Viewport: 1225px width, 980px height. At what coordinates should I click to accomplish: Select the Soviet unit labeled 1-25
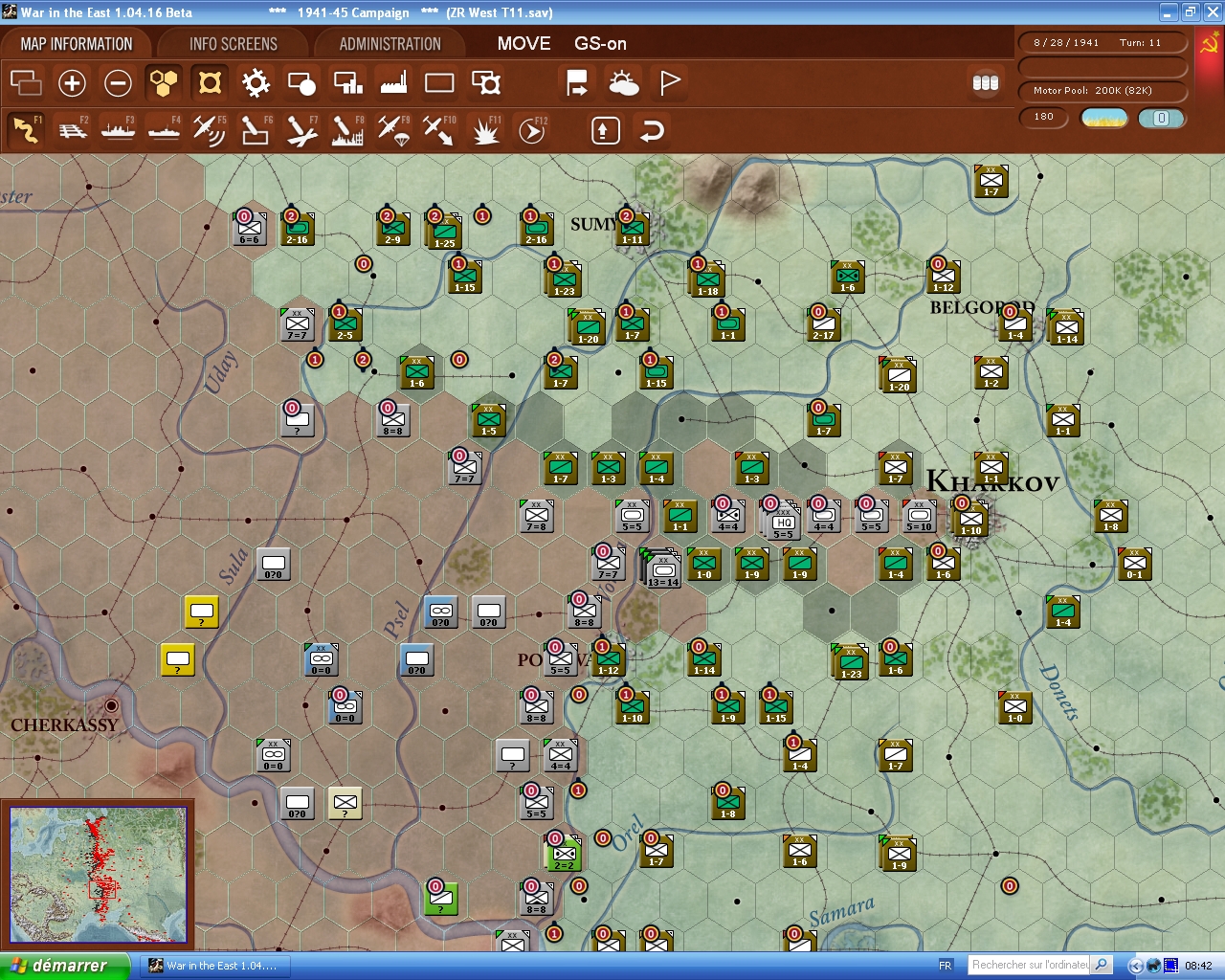pos(443,233)
